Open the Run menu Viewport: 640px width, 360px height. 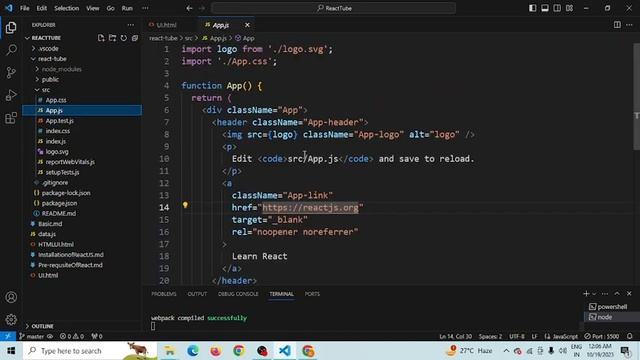point(127,8)
